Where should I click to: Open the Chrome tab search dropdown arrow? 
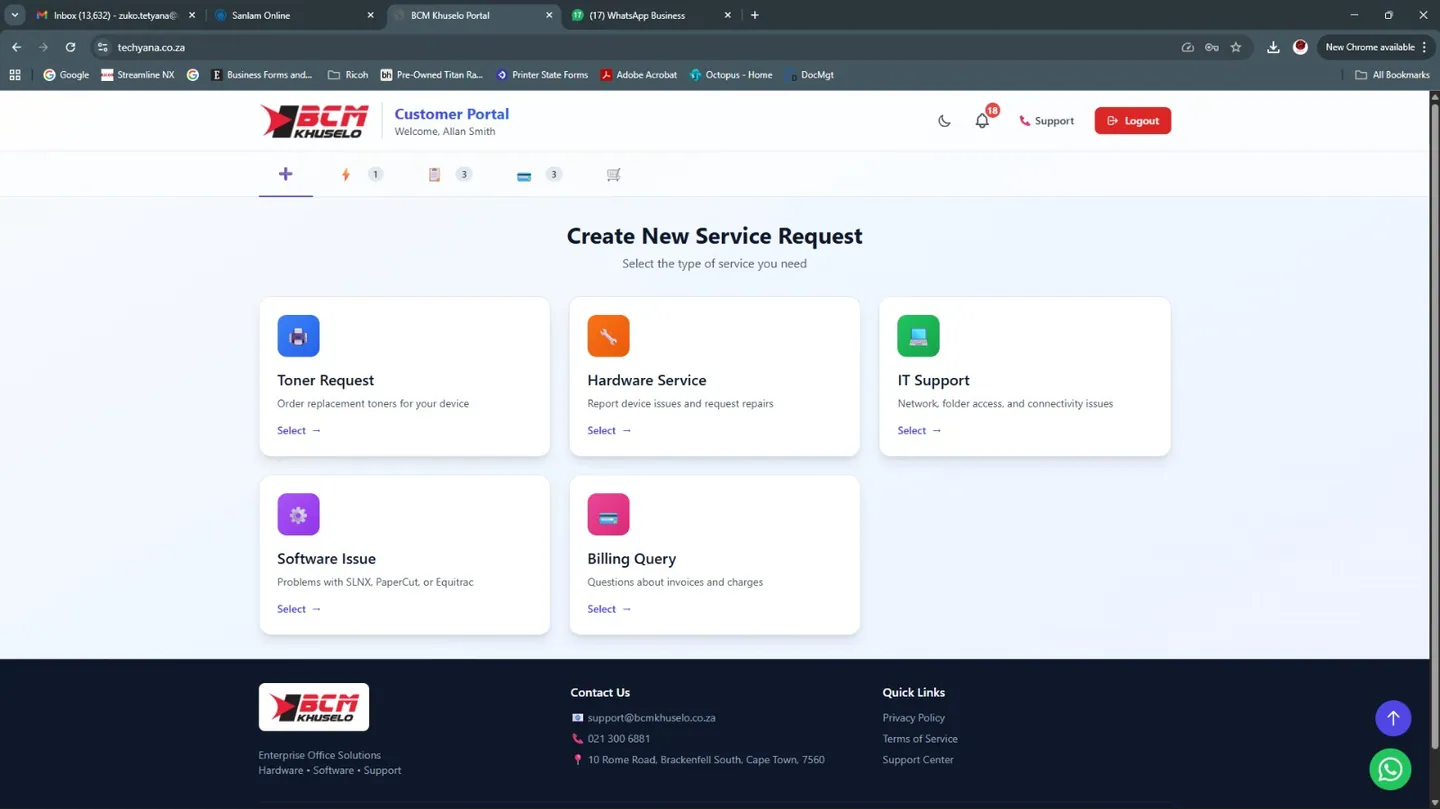[x=15, y=15]
